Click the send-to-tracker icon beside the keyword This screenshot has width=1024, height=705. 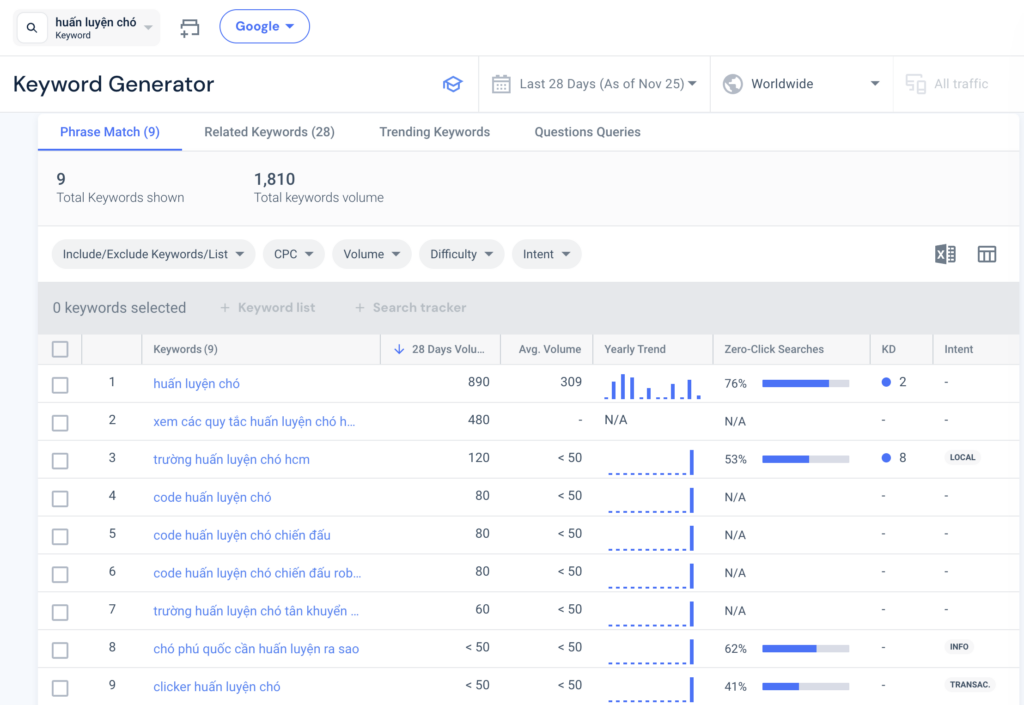pos(189,29)
